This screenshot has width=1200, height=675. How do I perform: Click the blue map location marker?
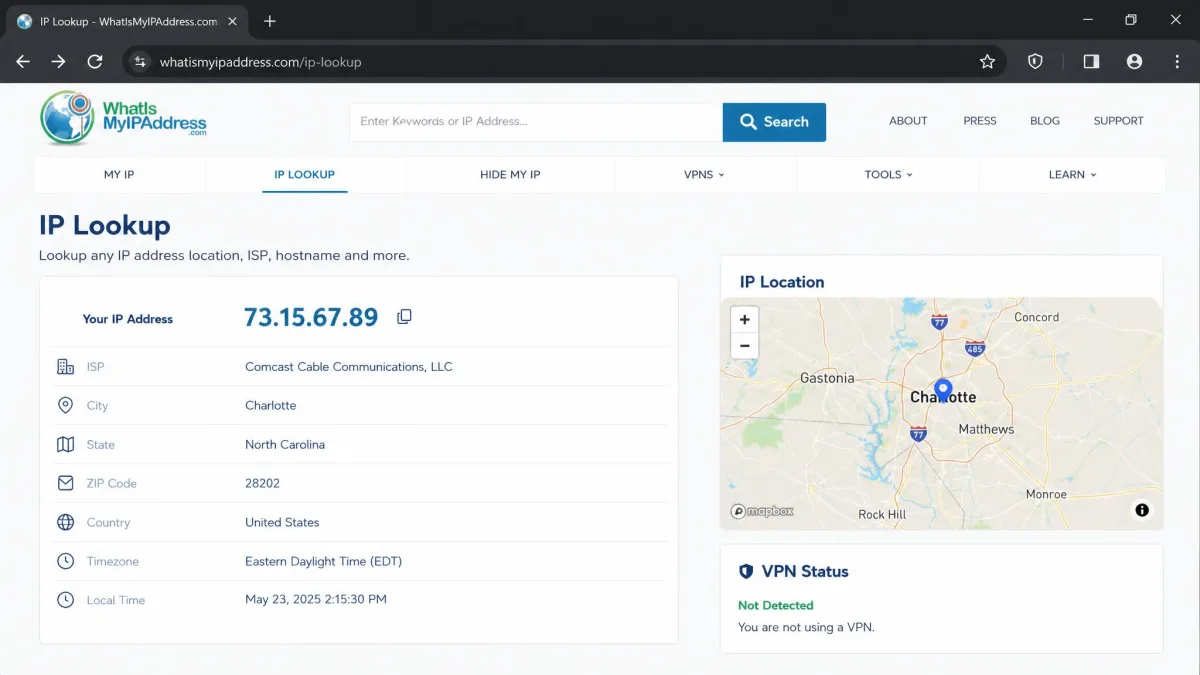(x=943, y=391)
